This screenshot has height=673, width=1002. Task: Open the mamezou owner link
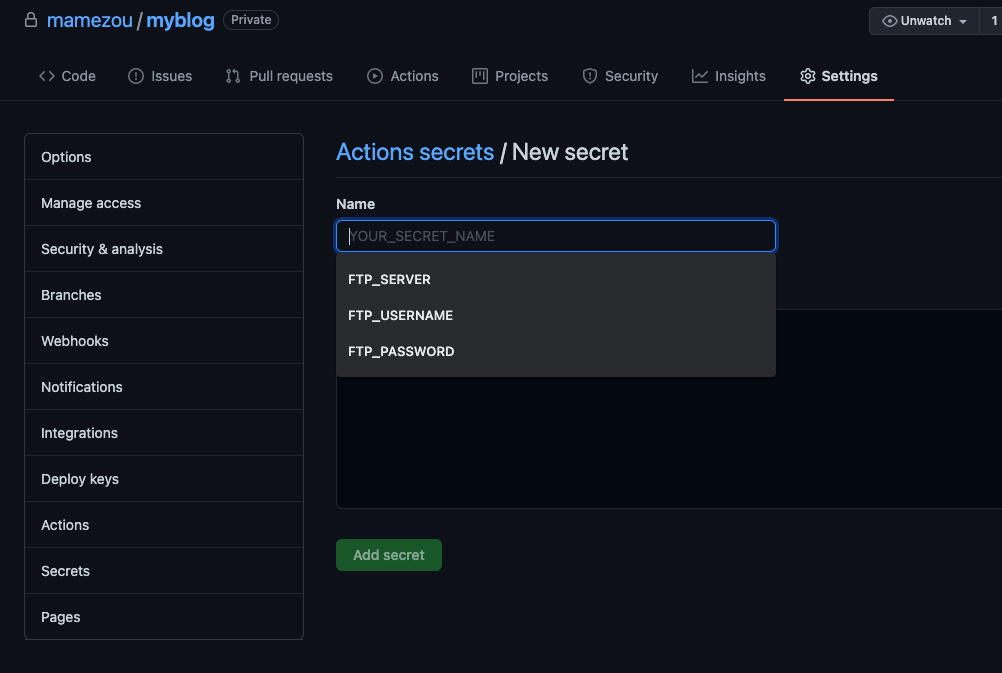click(x=89, y=20)
